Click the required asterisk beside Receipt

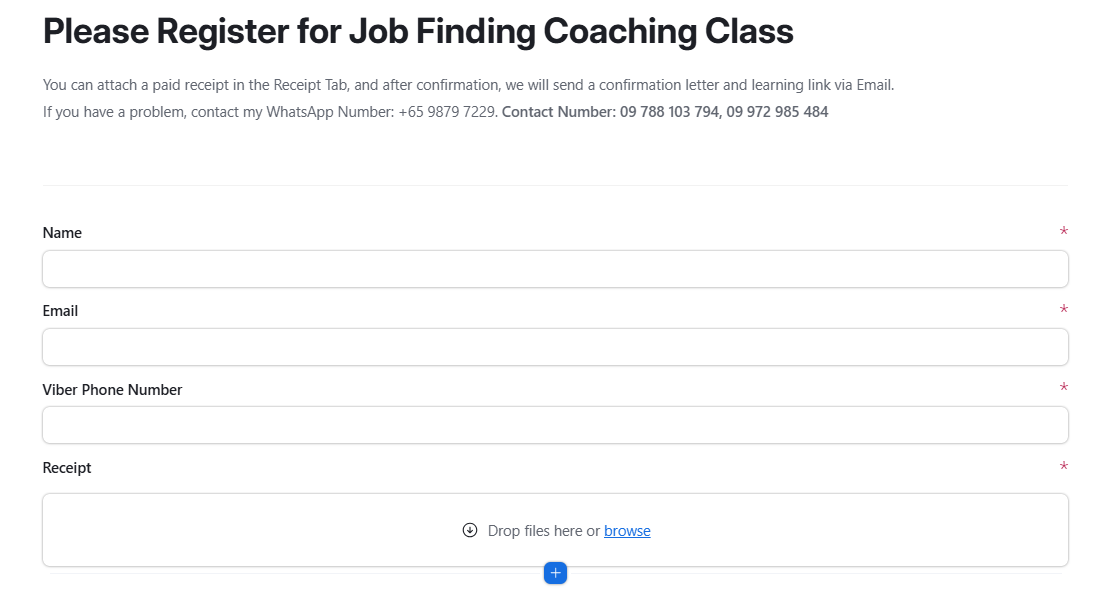click(x=1063, y=468)
